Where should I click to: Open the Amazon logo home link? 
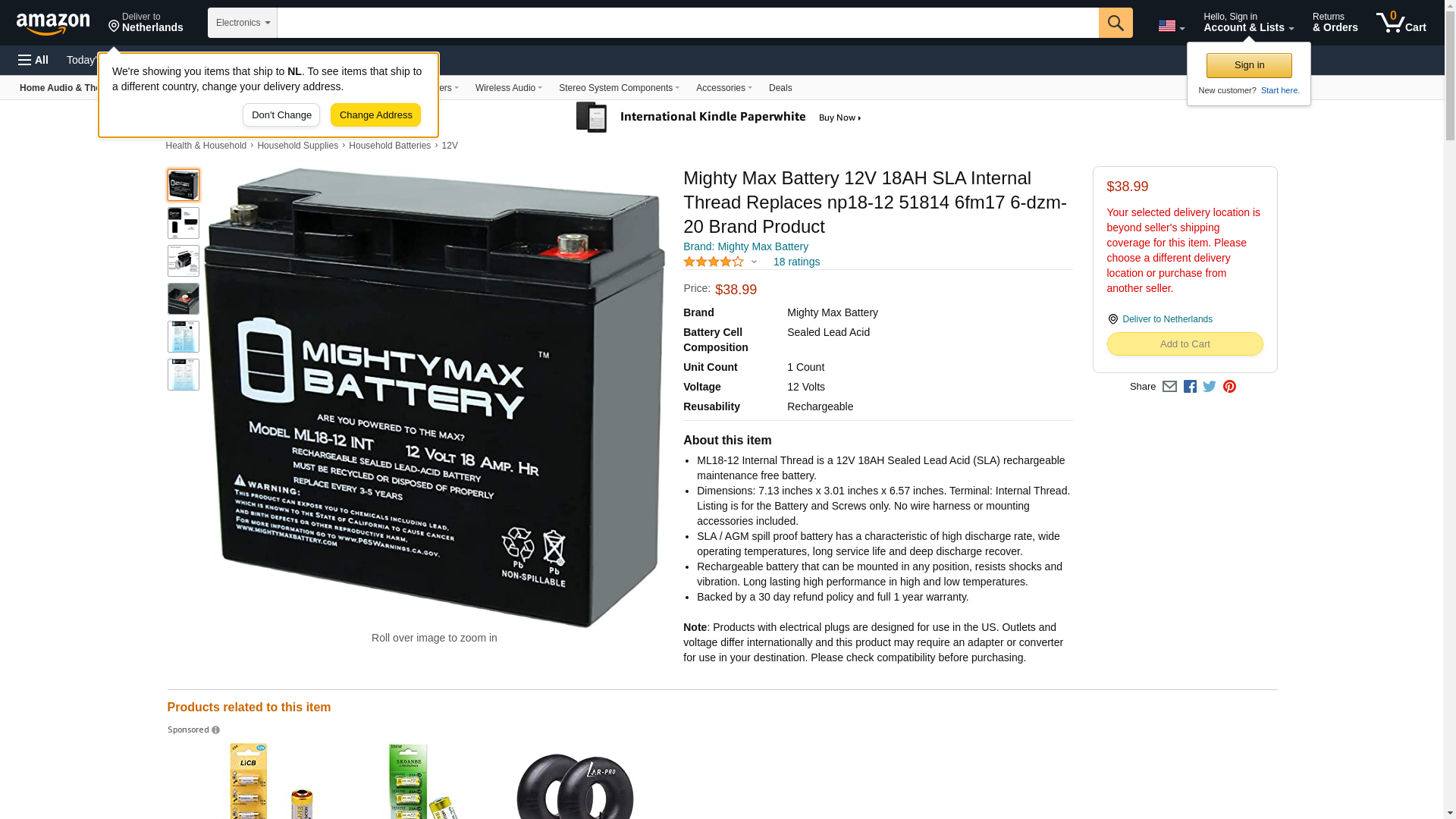[x=53, y=24]
